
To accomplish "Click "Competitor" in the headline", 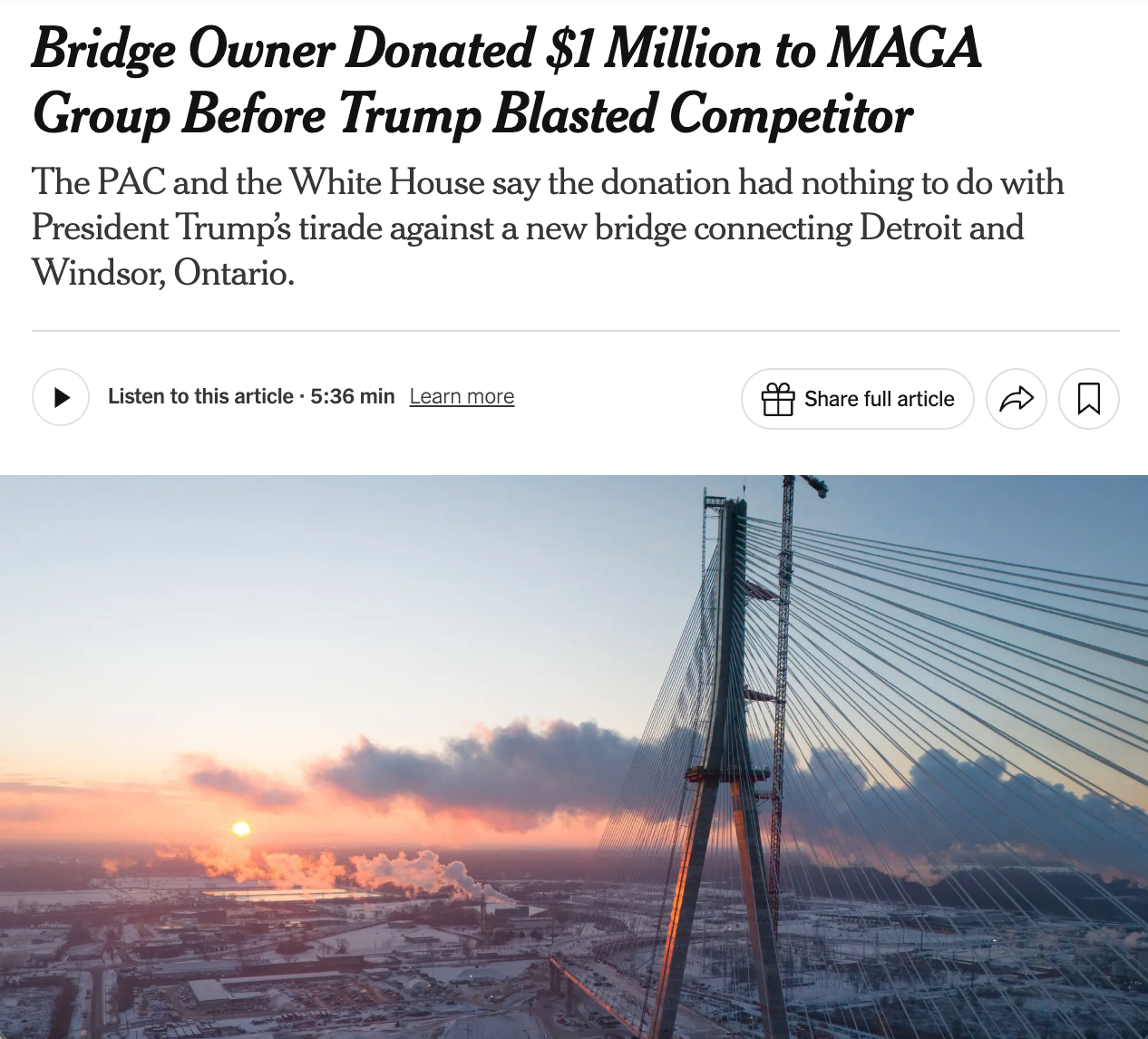I will [791, 115].
